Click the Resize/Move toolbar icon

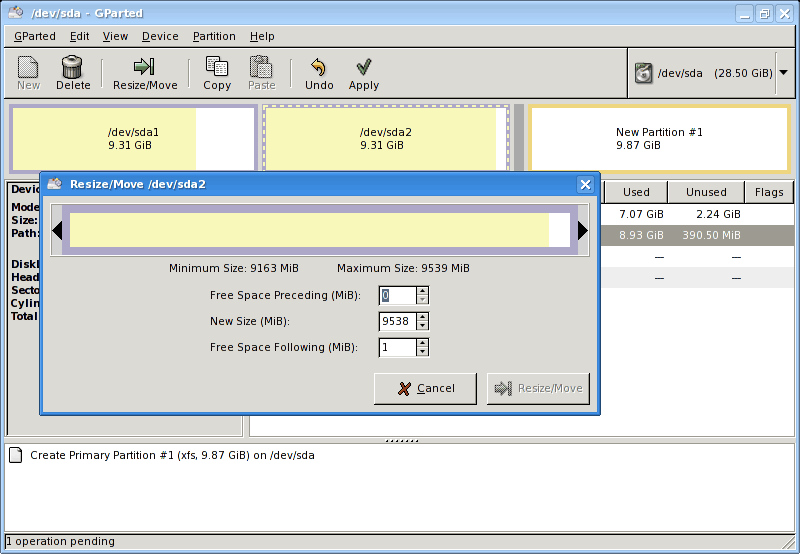145,67
